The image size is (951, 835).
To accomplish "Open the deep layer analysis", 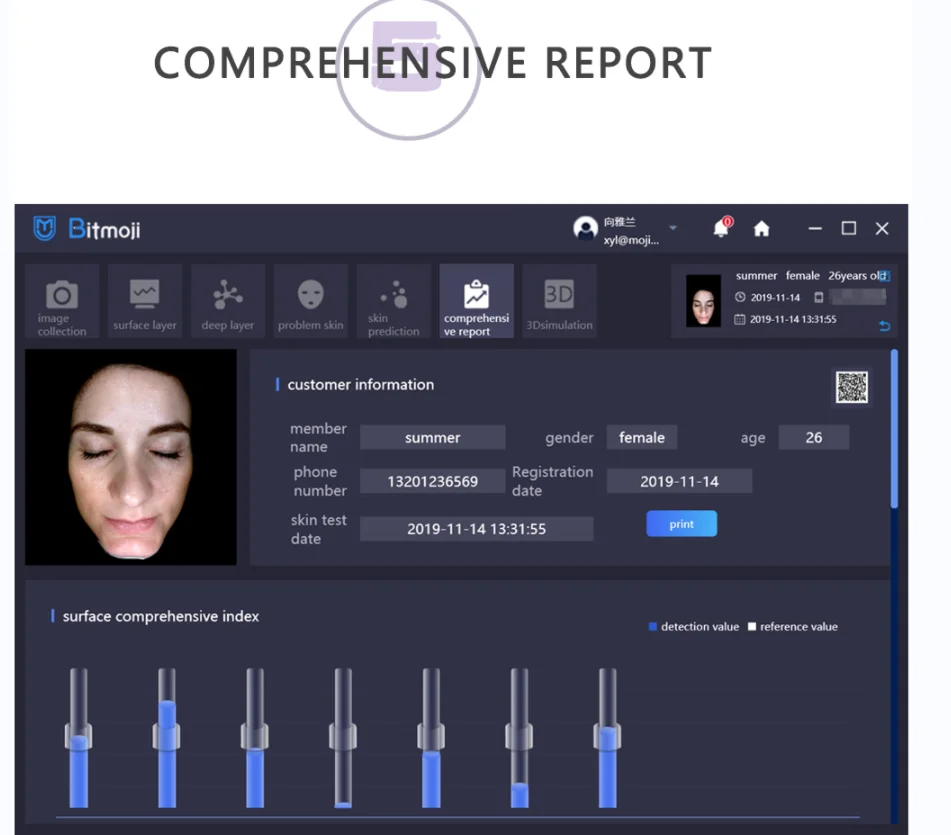I will coord(228,302).
